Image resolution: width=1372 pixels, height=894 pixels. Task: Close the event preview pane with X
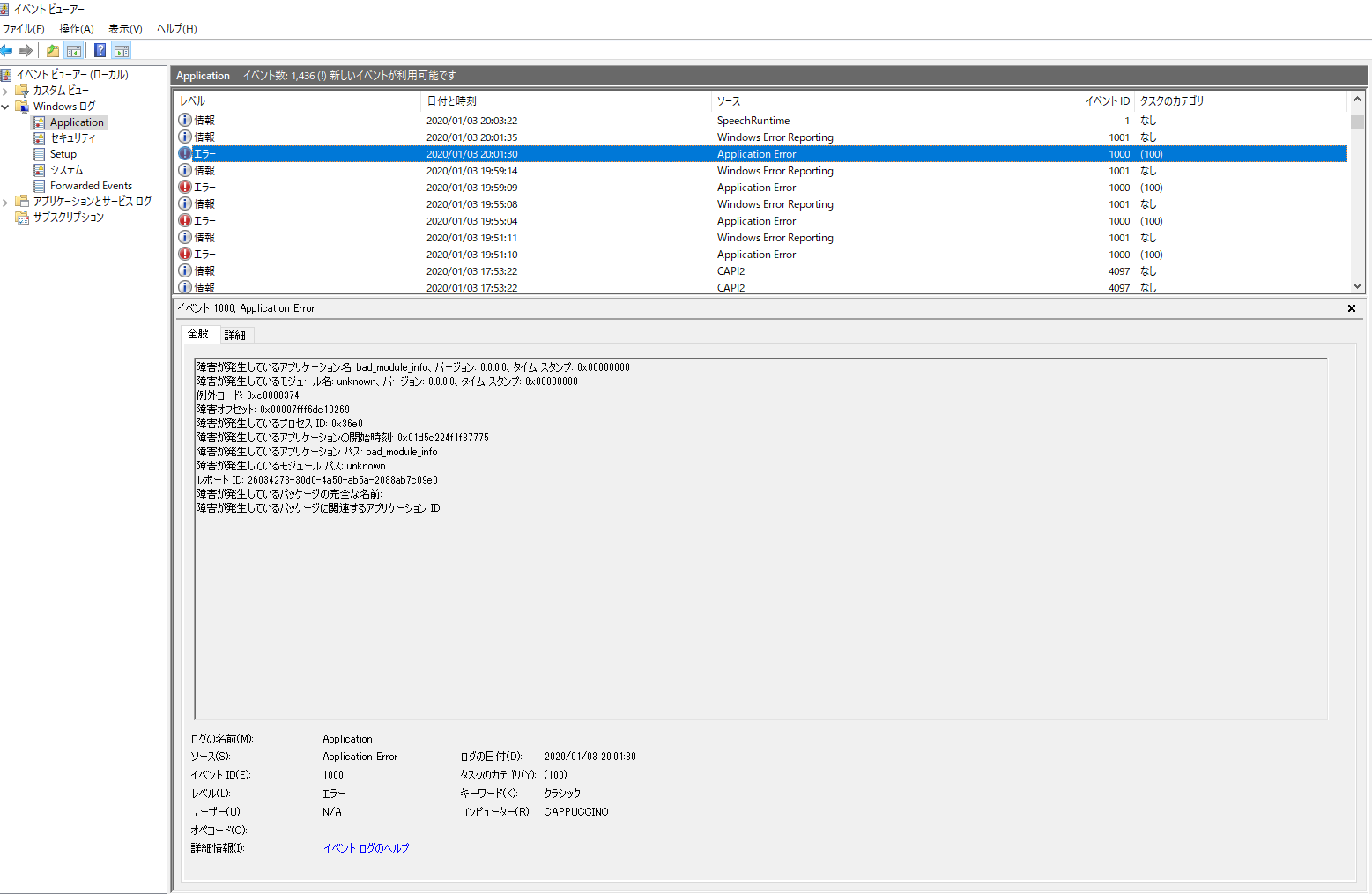point(1351,308)
